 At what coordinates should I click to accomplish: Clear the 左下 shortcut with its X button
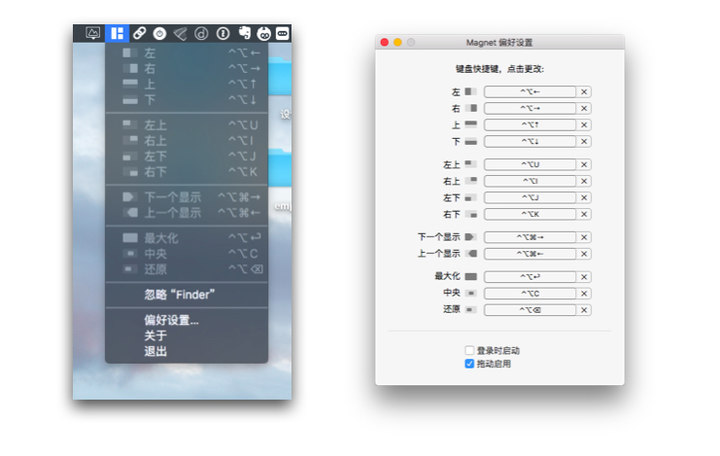point(584,197)
